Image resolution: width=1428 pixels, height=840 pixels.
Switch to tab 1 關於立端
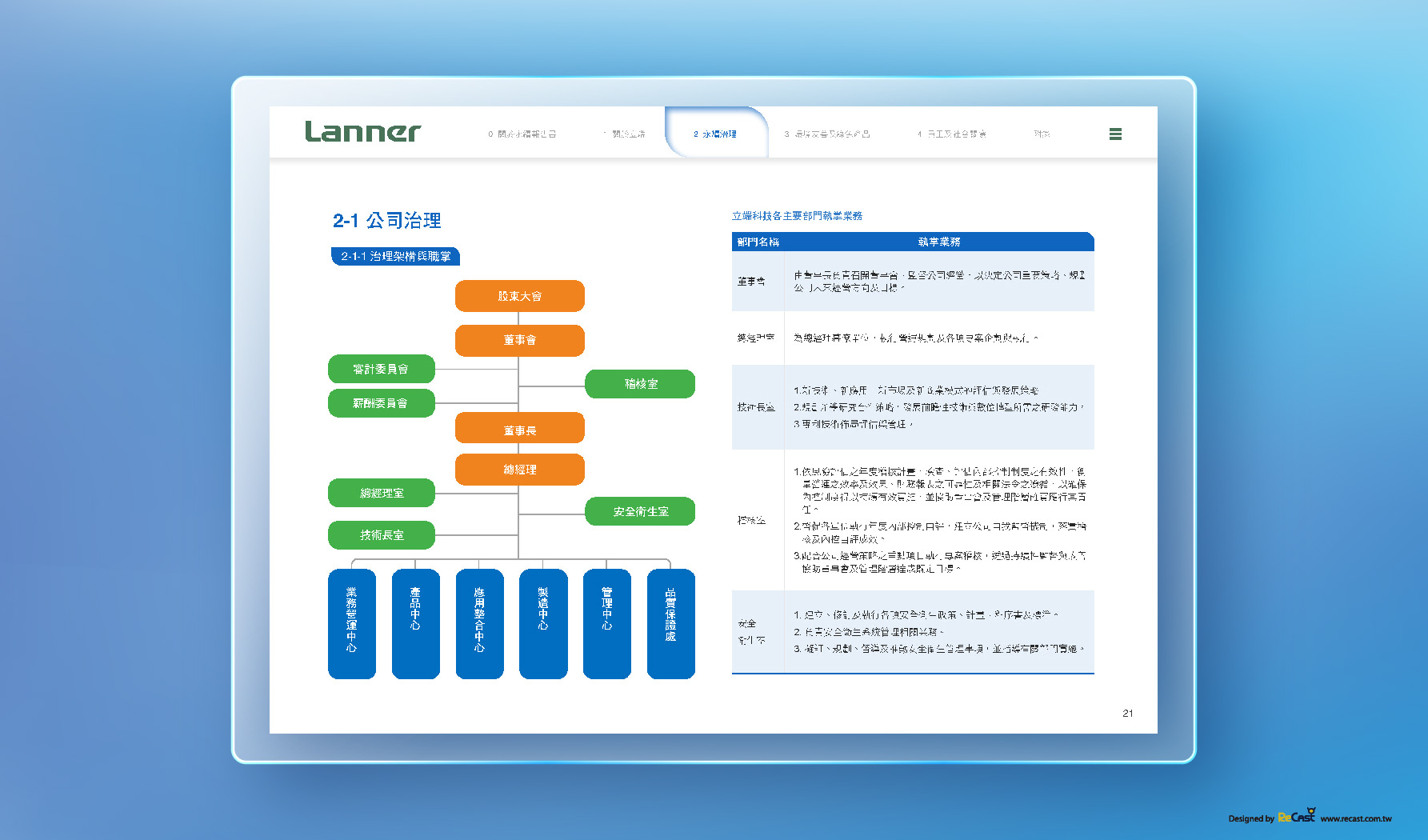tap(624, 134)
